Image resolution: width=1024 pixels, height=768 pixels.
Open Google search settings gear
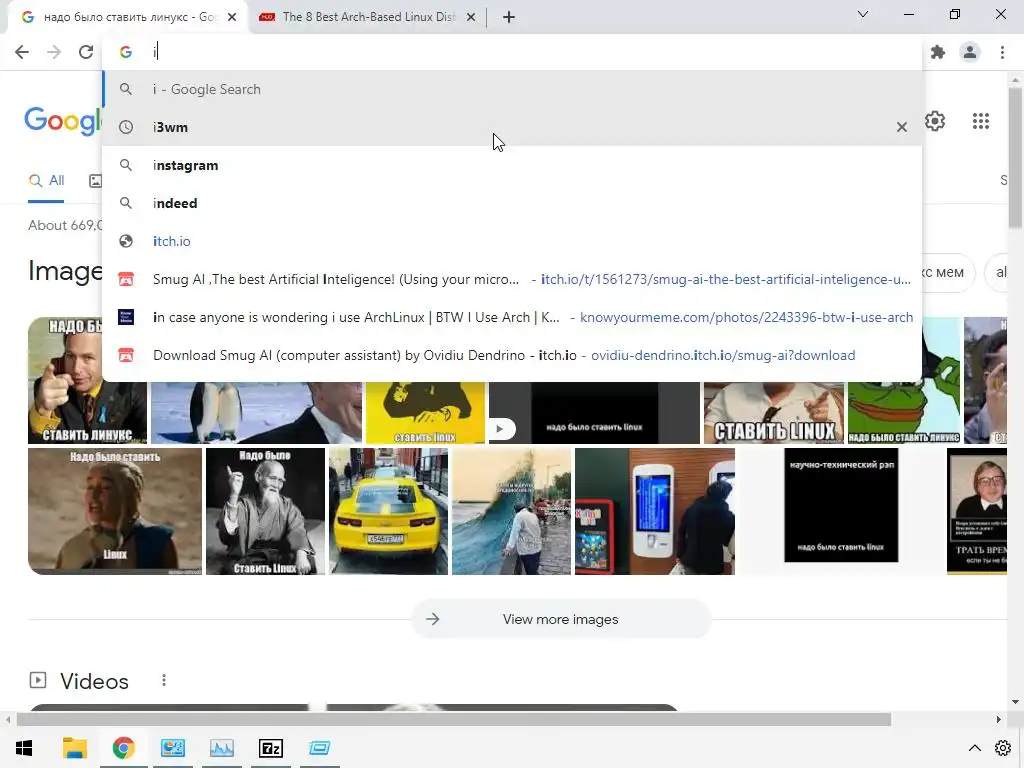pos(935,121)
